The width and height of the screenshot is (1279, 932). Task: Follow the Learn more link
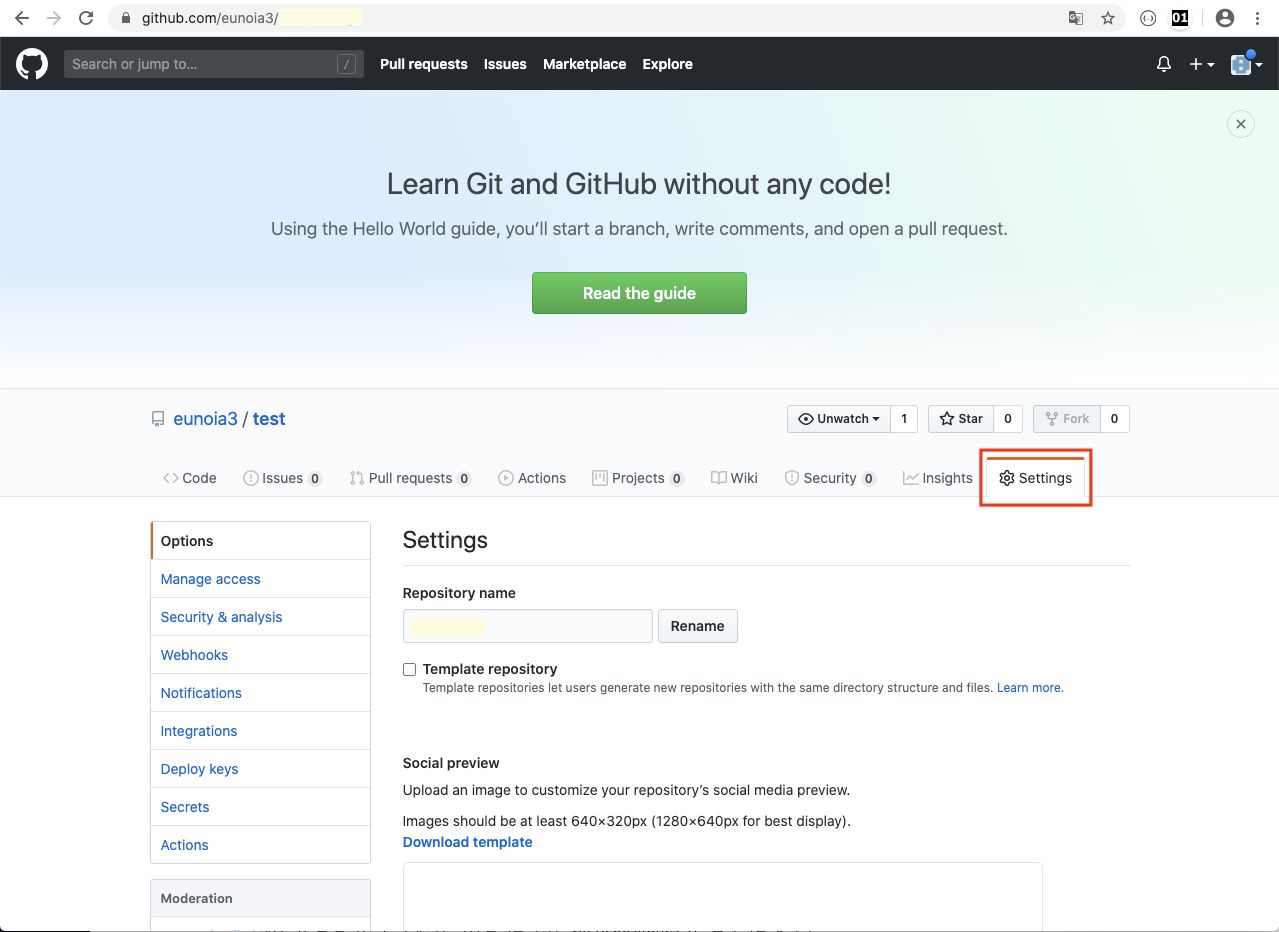[1029, 688]
